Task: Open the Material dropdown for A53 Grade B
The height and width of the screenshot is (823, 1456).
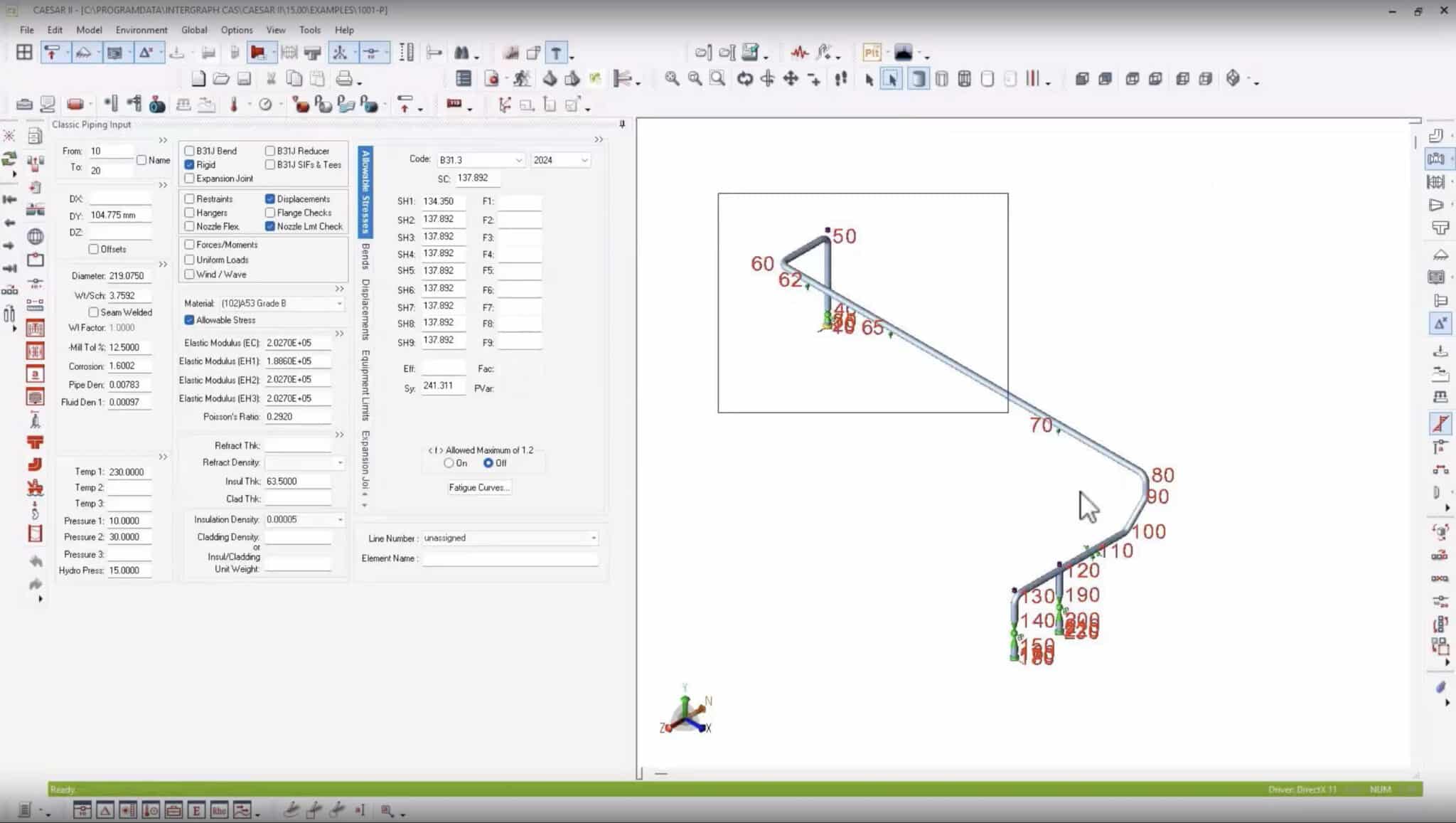Action: (339, 303)
